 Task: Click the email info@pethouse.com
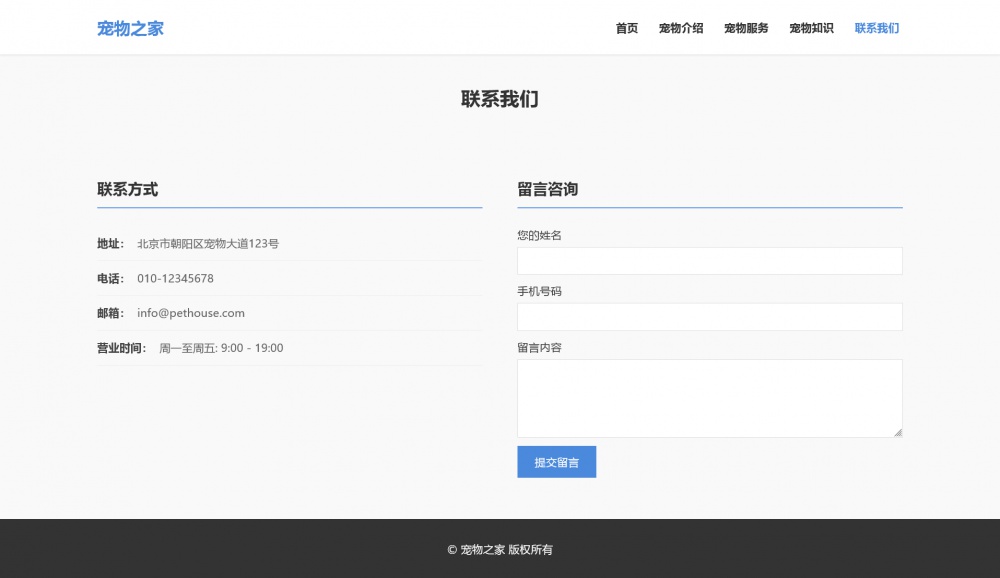click(191, 313)
